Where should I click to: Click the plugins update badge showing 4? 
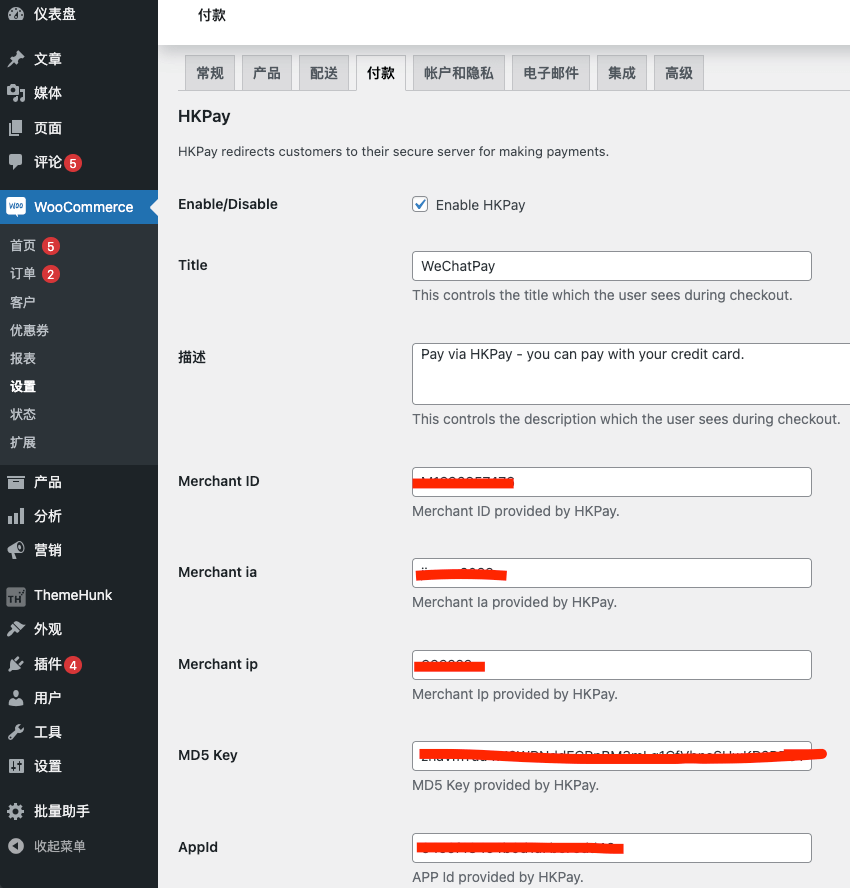72,665
